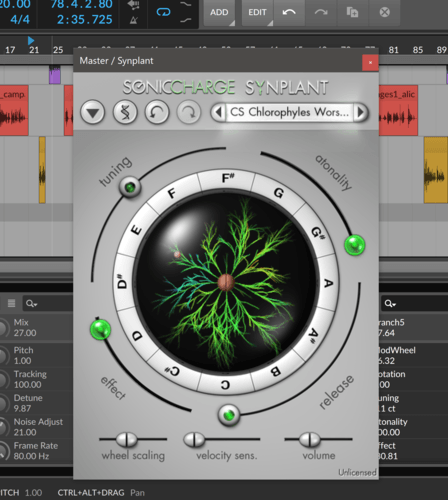Image resolution: width=448 pixels, height=500 pixels.
Task: Click the velocity sens. slider handle
Action: pos(194,439)
